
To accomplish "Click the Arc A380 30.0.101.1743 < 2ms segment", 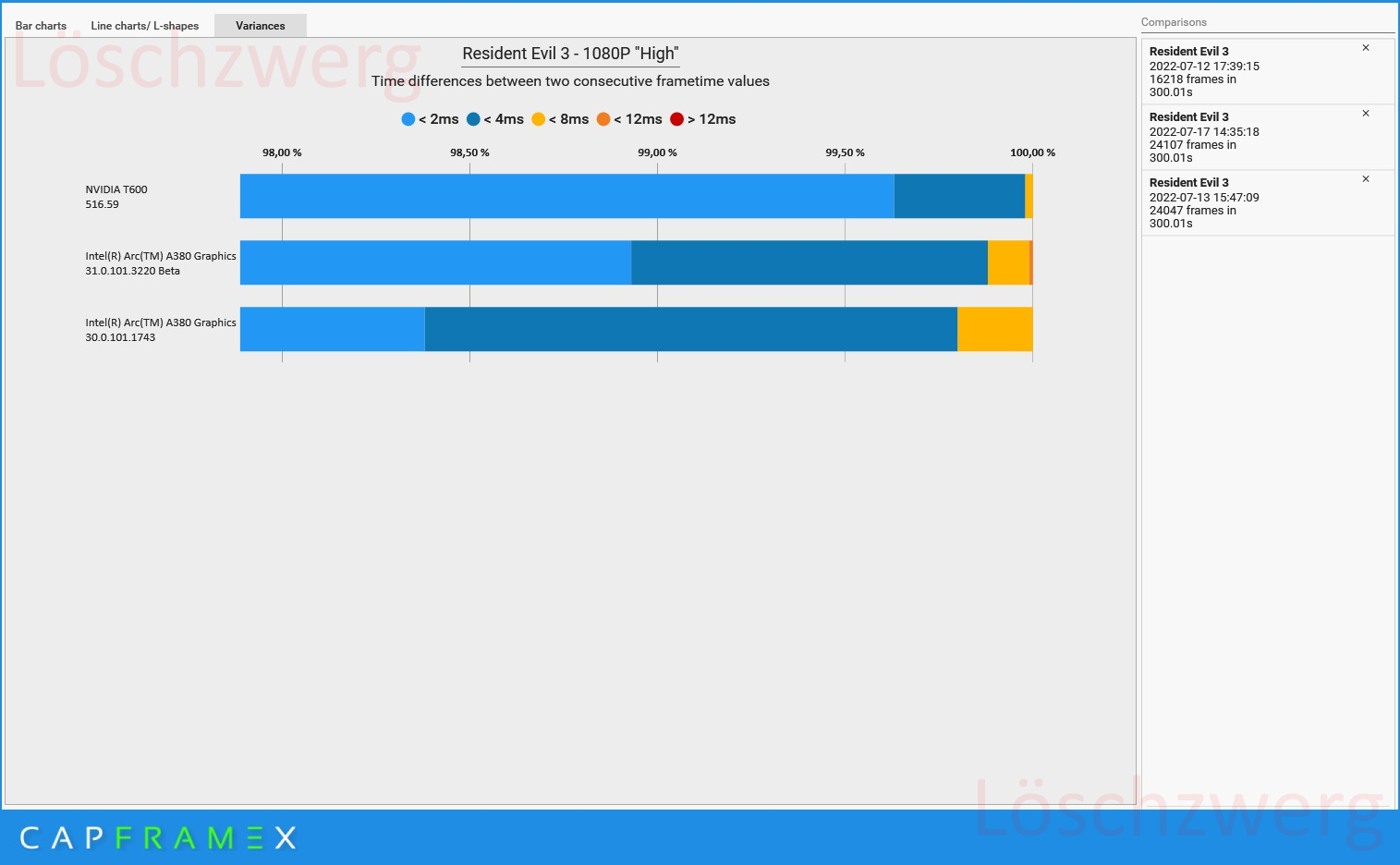I will [x=332, y=329].
